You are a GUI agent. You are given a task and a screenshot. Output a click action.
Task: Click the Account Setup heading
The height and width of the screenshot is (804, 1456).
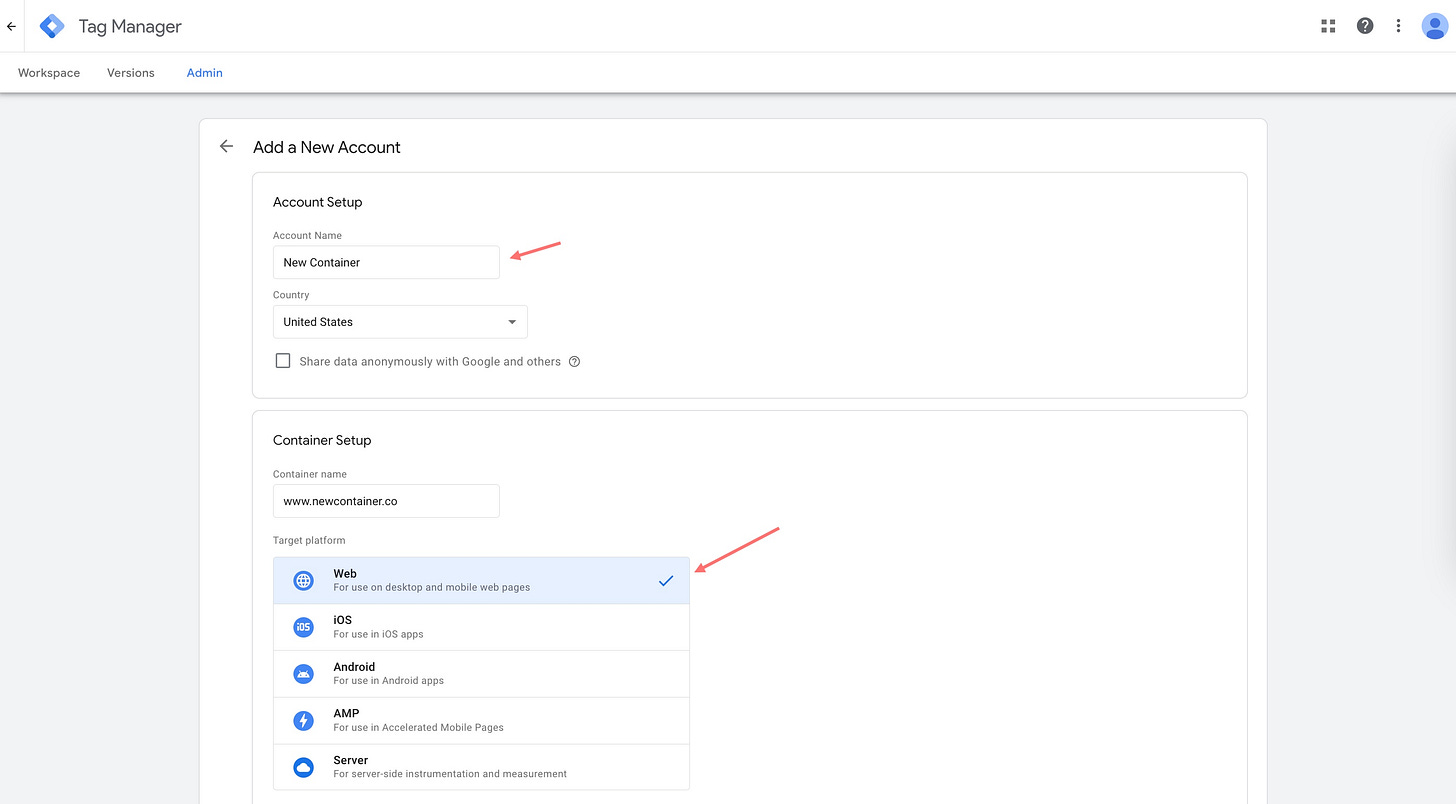(317, 202)
